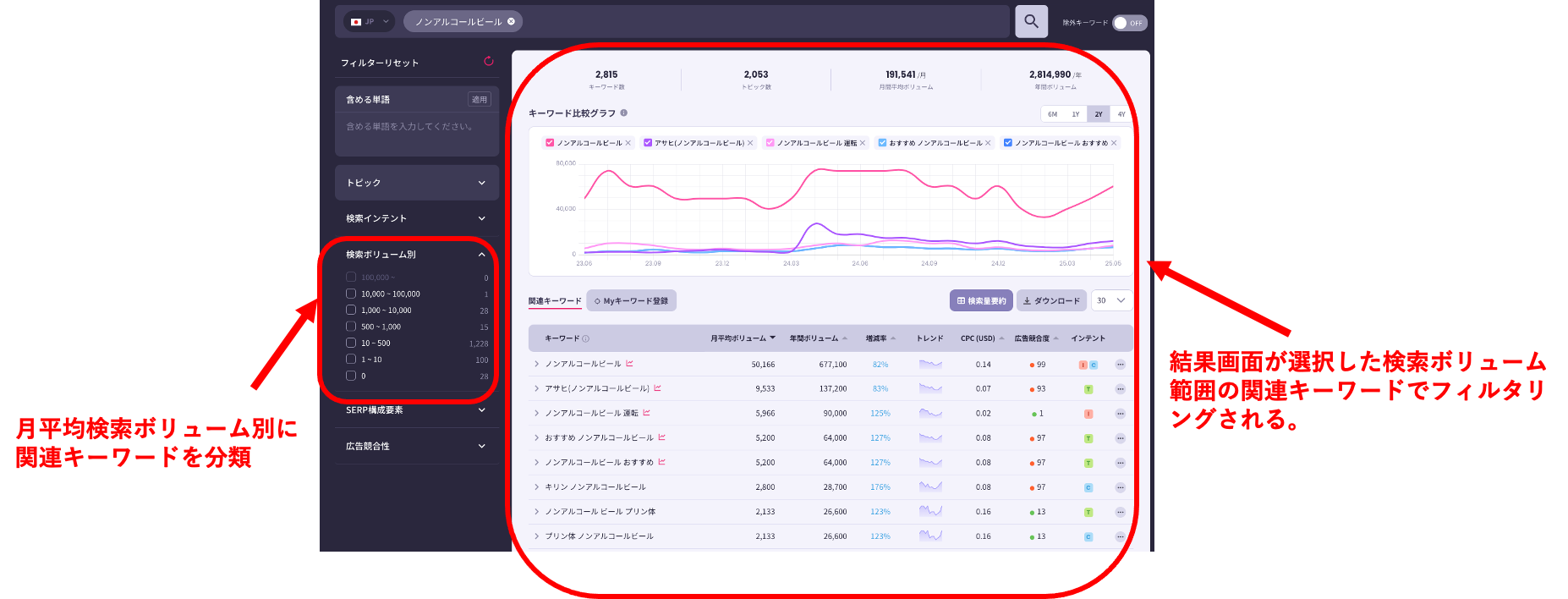Click the ダウンロード button
This screenshot has width=1568, height=599.
(x=1051, y=301)
